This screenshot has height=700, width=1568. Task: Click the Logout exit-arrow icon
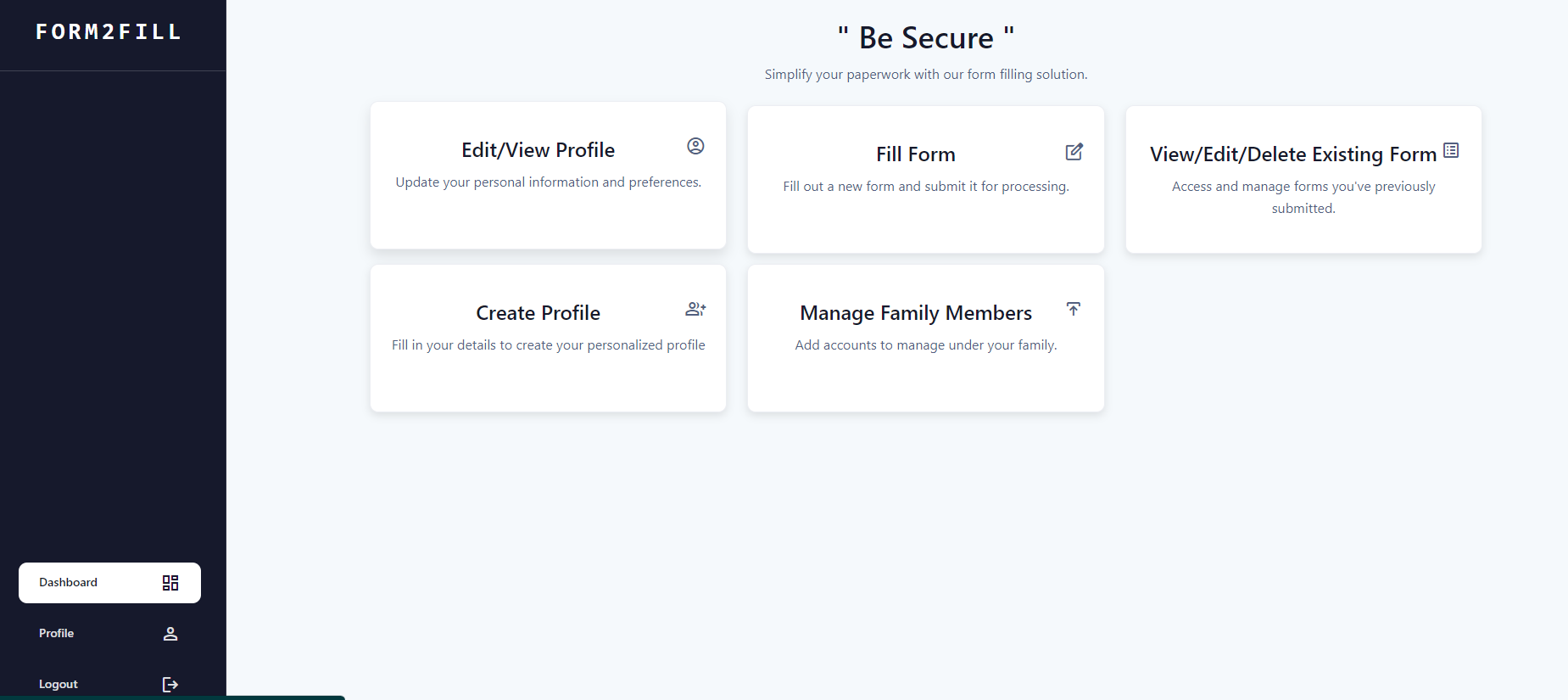pos(170,685)
